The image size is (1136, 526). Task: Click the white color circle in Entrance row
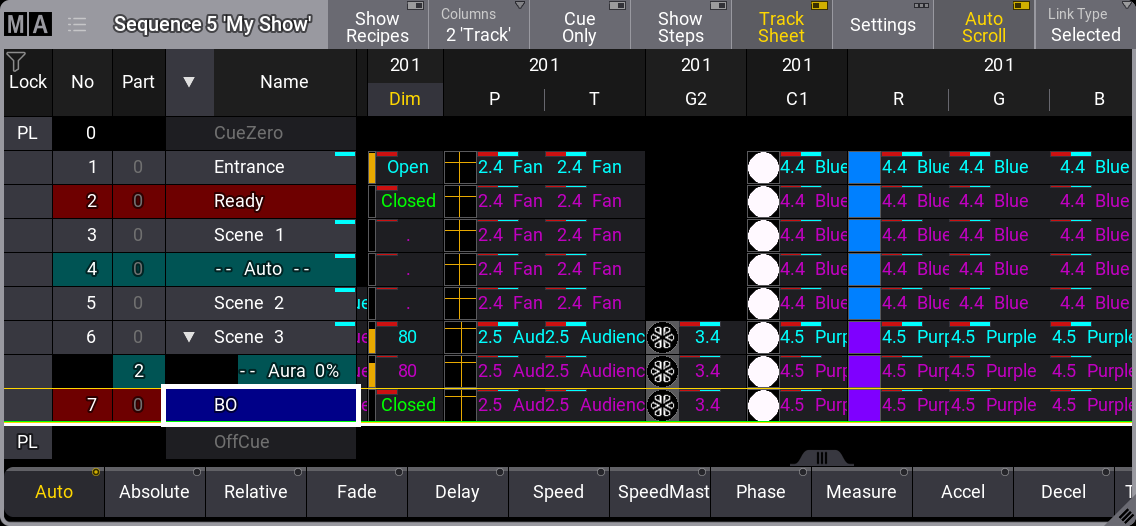763,167
